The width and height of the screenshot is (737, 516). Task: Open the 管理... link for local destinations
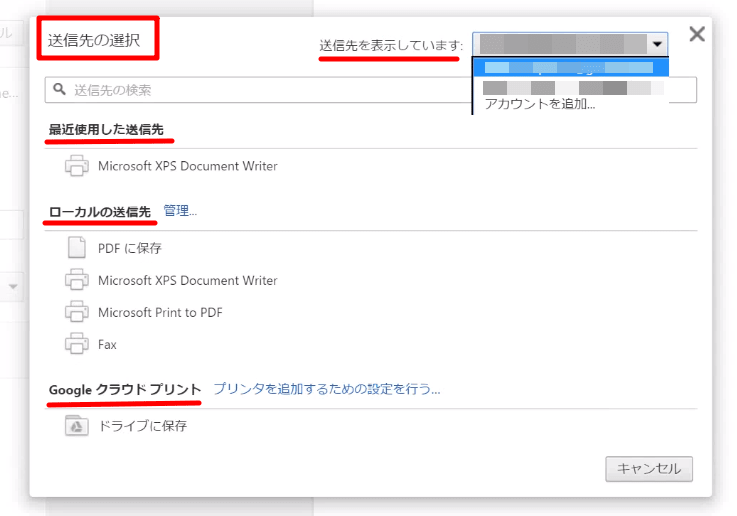180,211
